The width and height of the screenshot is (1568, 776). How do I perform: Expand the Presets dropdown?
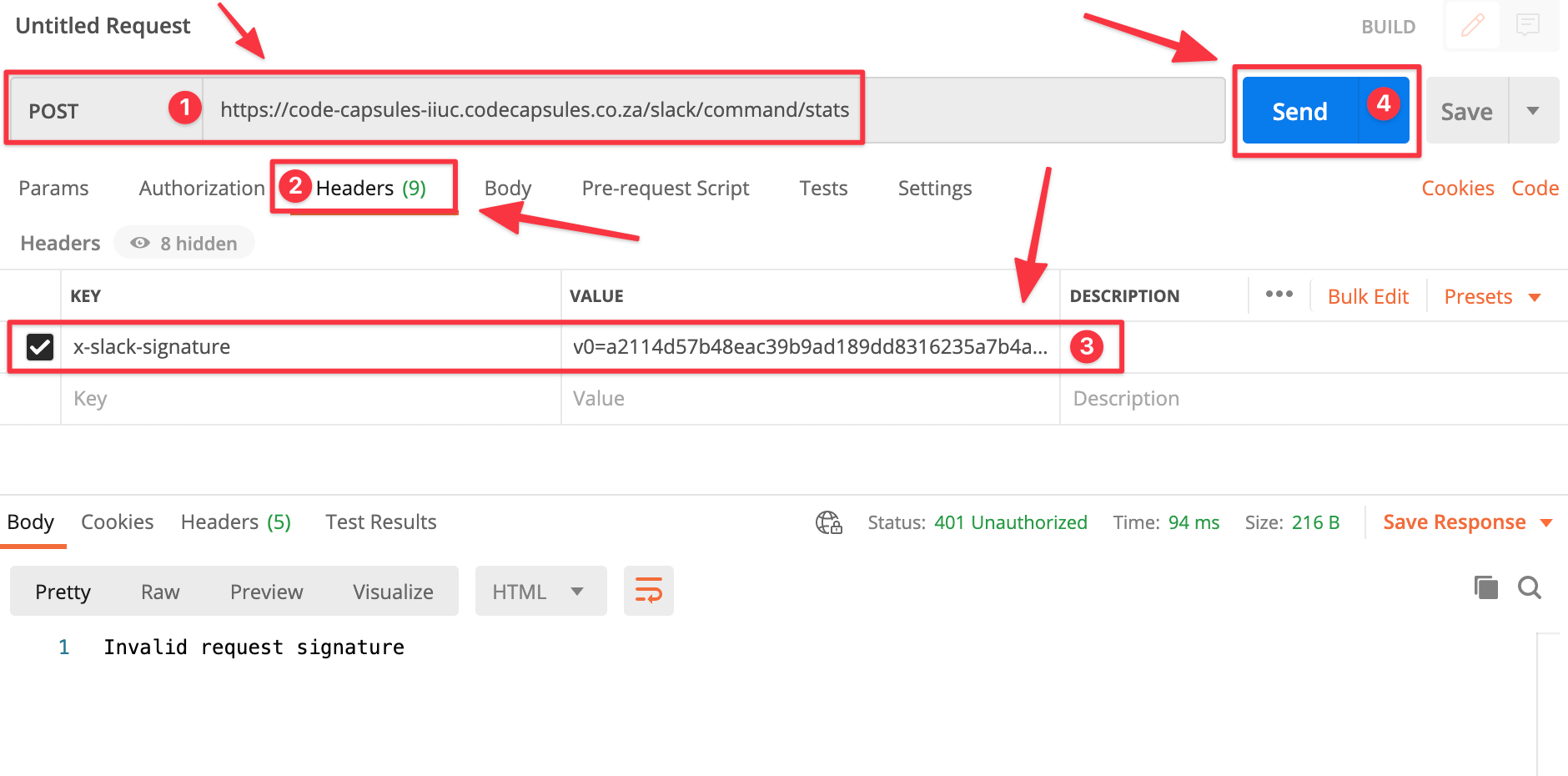click(1491, 296)
